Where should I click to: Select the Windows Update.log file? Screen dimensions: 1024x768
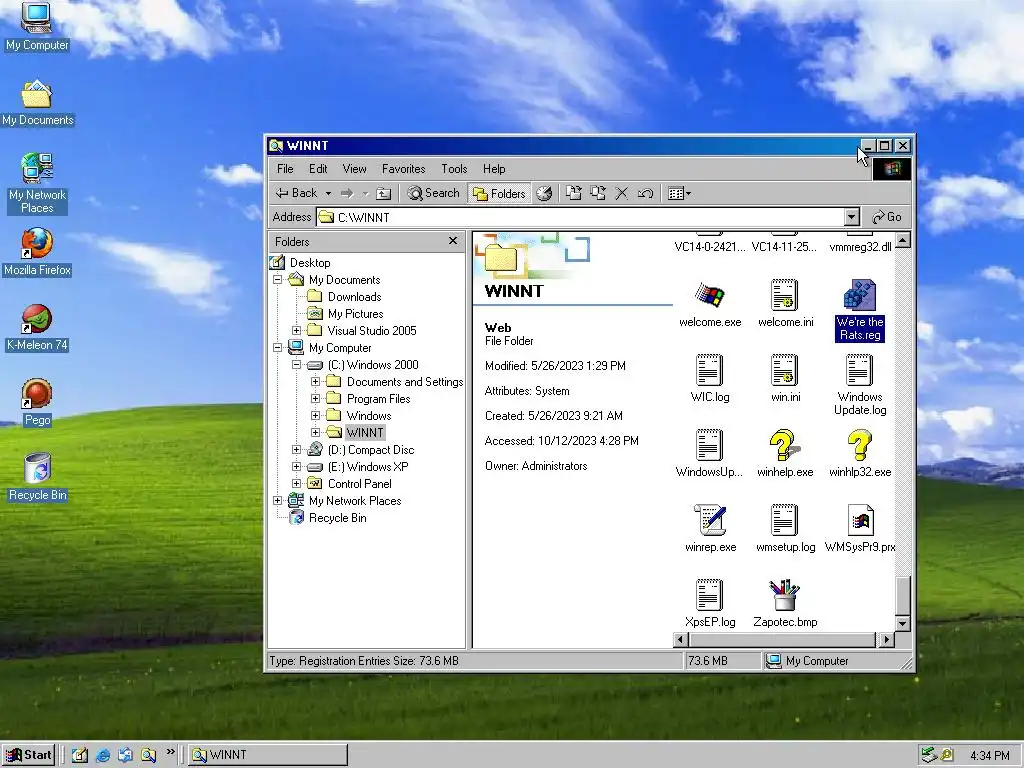[x=859, y=385]
